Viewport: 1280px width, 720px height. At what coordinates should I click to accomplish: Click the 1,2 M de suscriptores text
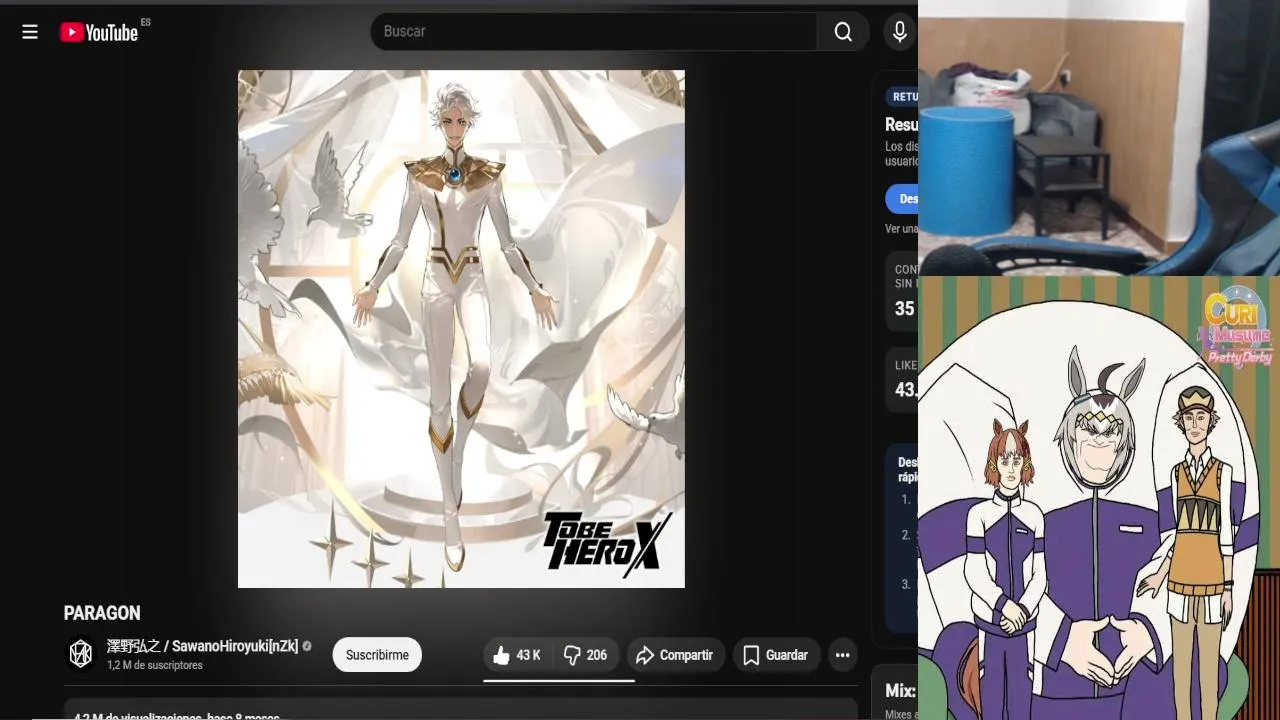[x=155, y=666]
